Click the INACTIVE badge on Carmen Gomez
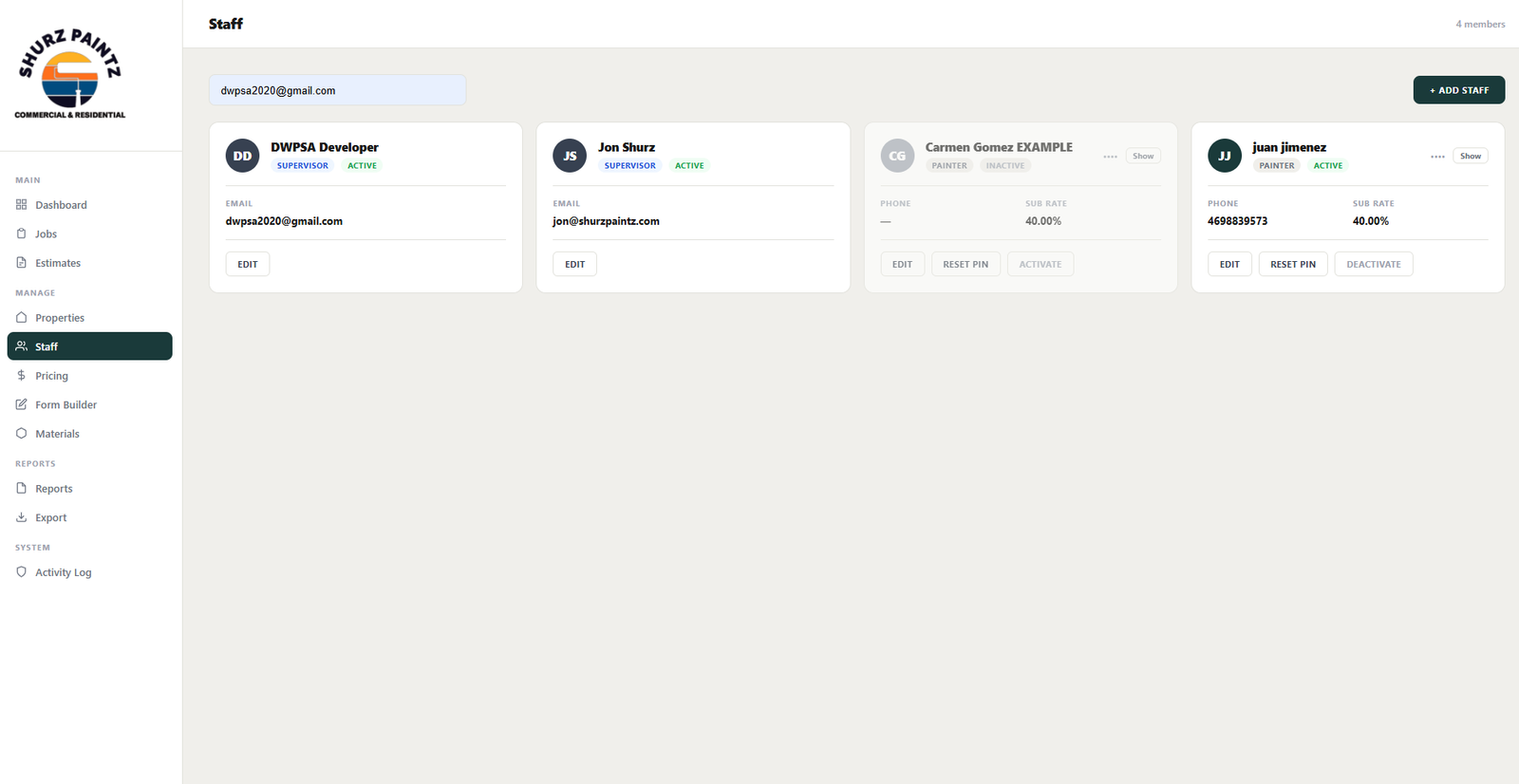 [1005, 165]
